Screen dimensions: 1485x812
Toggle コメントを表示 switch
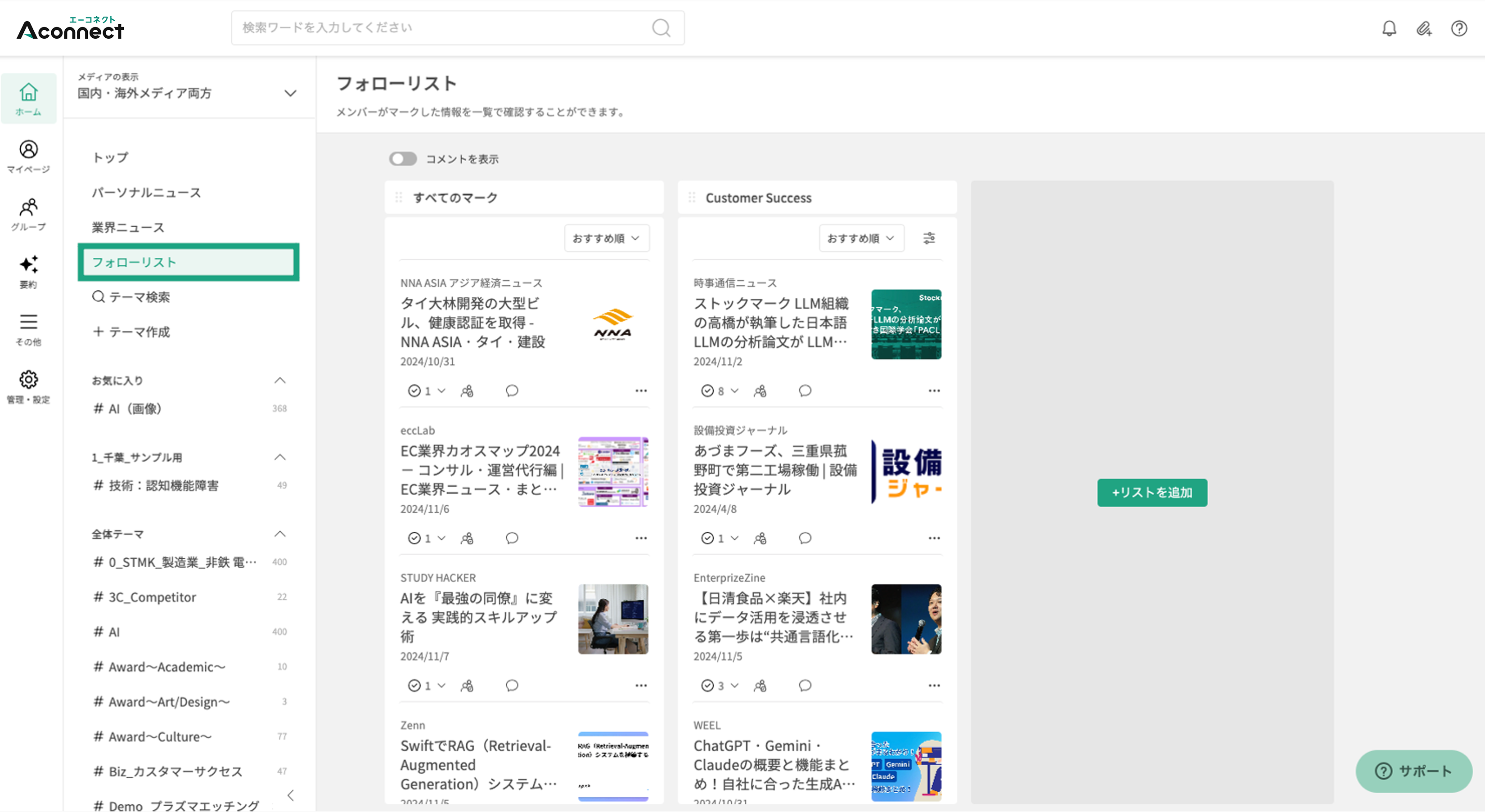pos(403,158)
